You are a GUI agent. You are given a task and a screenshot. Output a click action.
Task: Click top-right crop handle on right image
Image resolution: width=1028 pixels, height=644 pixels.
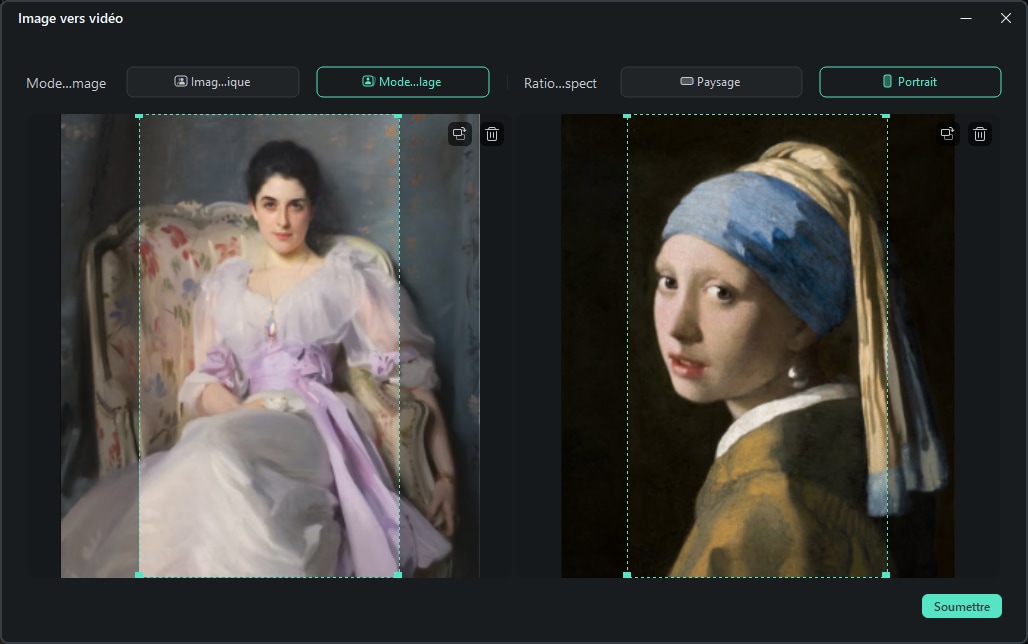(886, 115)
